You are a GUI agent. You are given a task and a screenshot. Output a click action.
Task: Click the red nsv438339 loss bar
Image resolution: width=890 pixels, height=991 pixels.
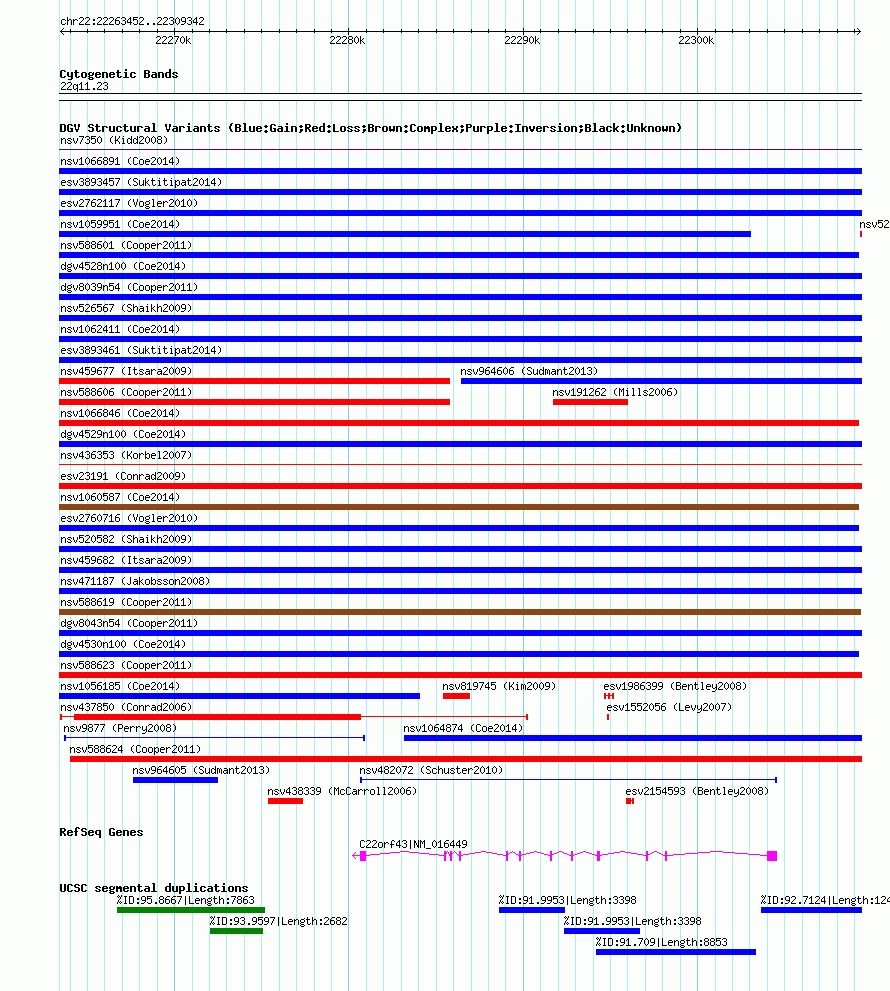tap(285, 801)
